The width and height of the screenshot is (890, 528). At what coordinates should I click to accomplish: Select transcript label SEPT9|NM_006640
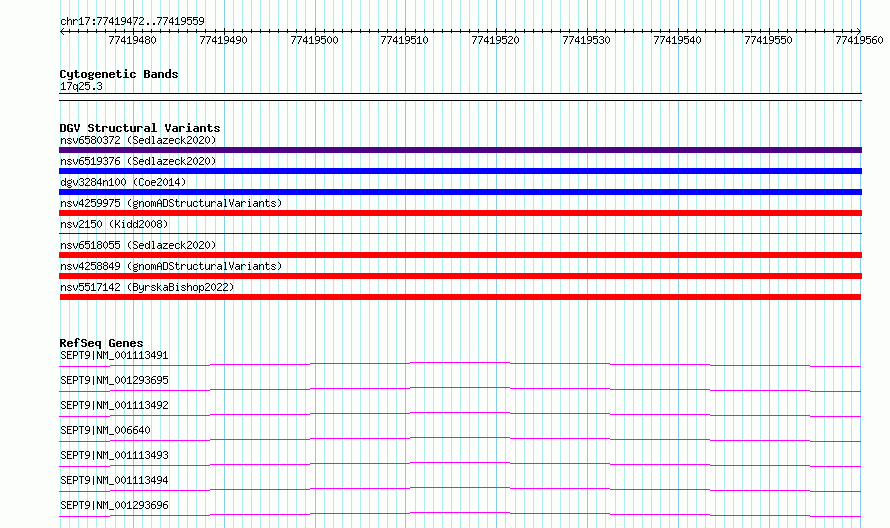point(105,430)
